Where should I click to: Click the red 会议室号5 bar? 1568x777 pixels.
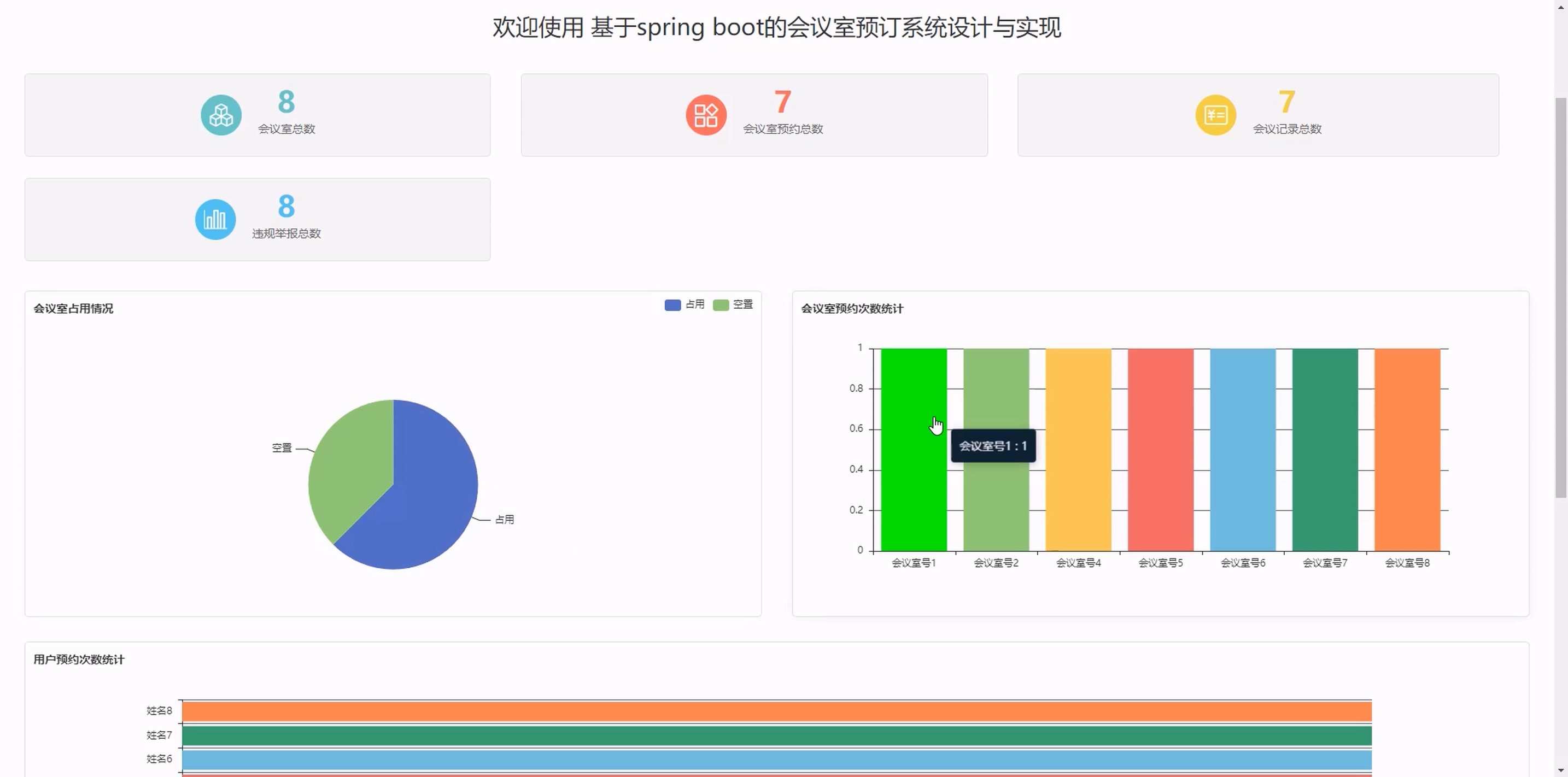pyautogui.click(x=1160, y=450)
